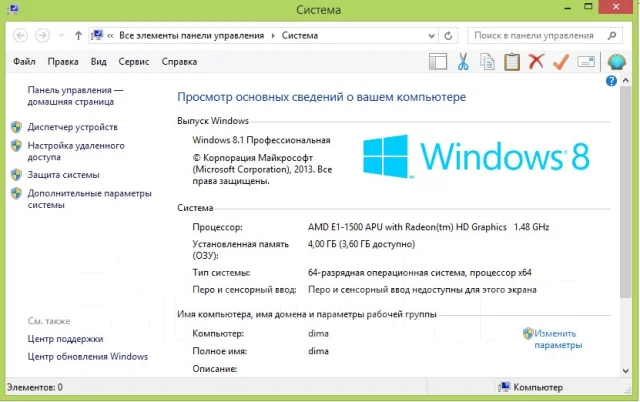Click the Forward navigation arrow
640x402 pixels.
click(42, 36)
